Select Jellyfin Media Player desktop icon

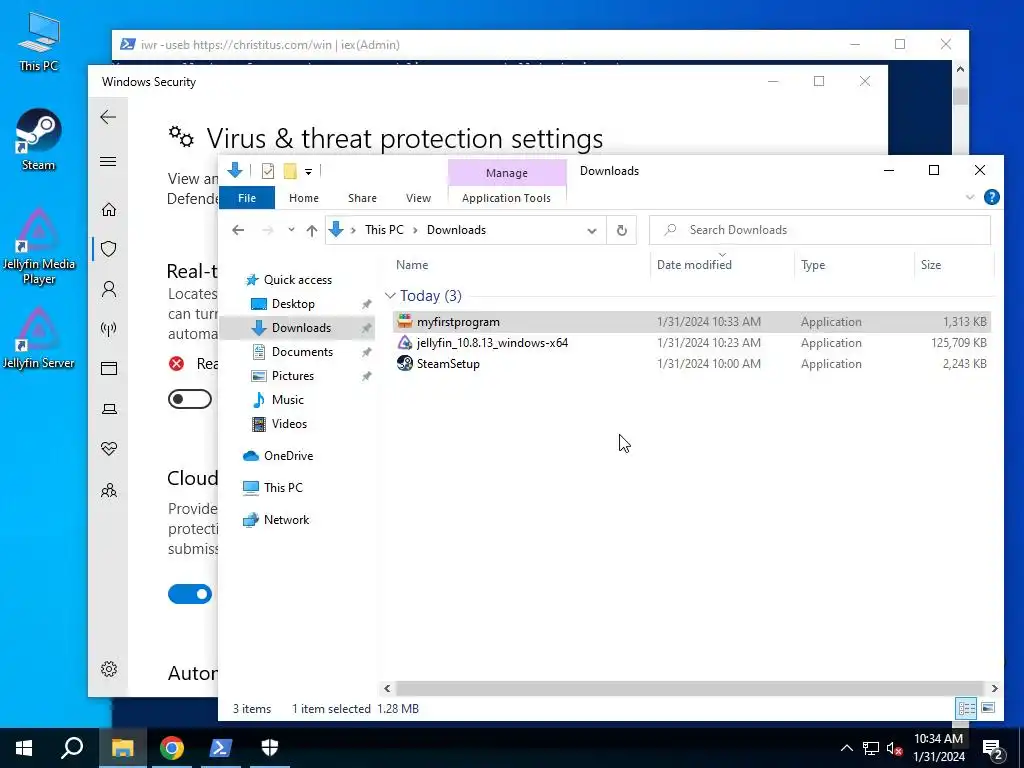(x=39, y=246)
